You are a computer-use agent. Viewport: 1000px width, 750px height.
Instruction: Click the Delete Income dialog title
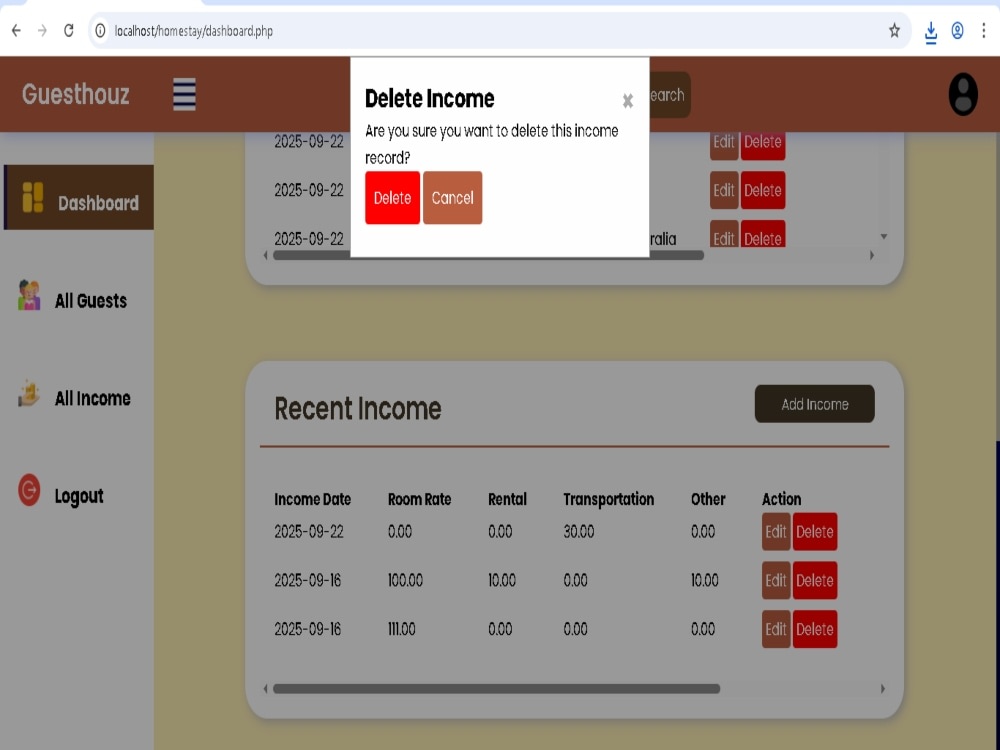430,99
